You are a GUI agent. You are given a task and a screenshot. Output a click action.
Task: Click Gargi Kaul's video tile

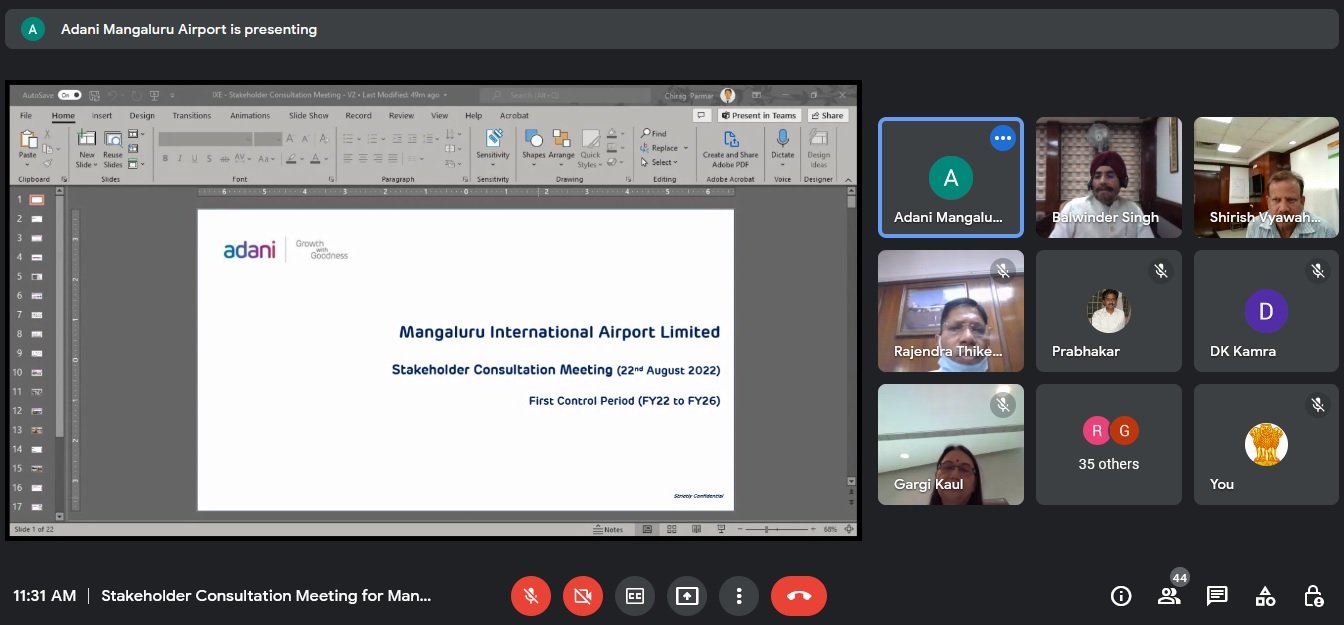[951, 445]
